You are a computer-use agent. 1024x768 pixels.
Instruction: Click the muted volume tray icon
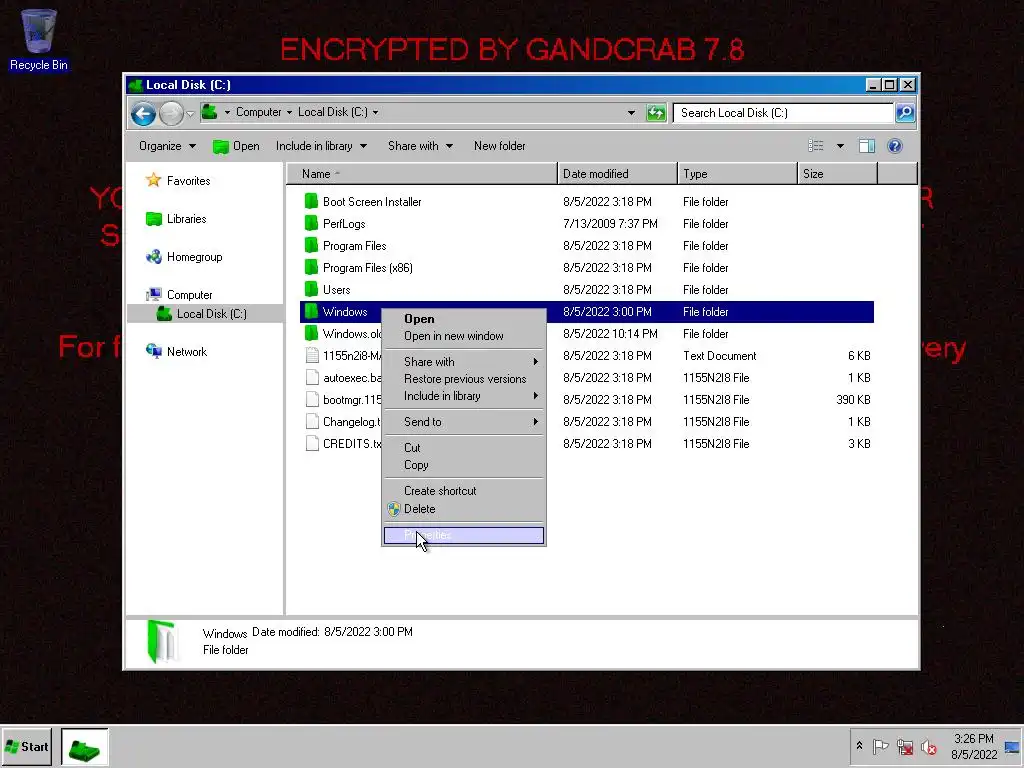928,746
